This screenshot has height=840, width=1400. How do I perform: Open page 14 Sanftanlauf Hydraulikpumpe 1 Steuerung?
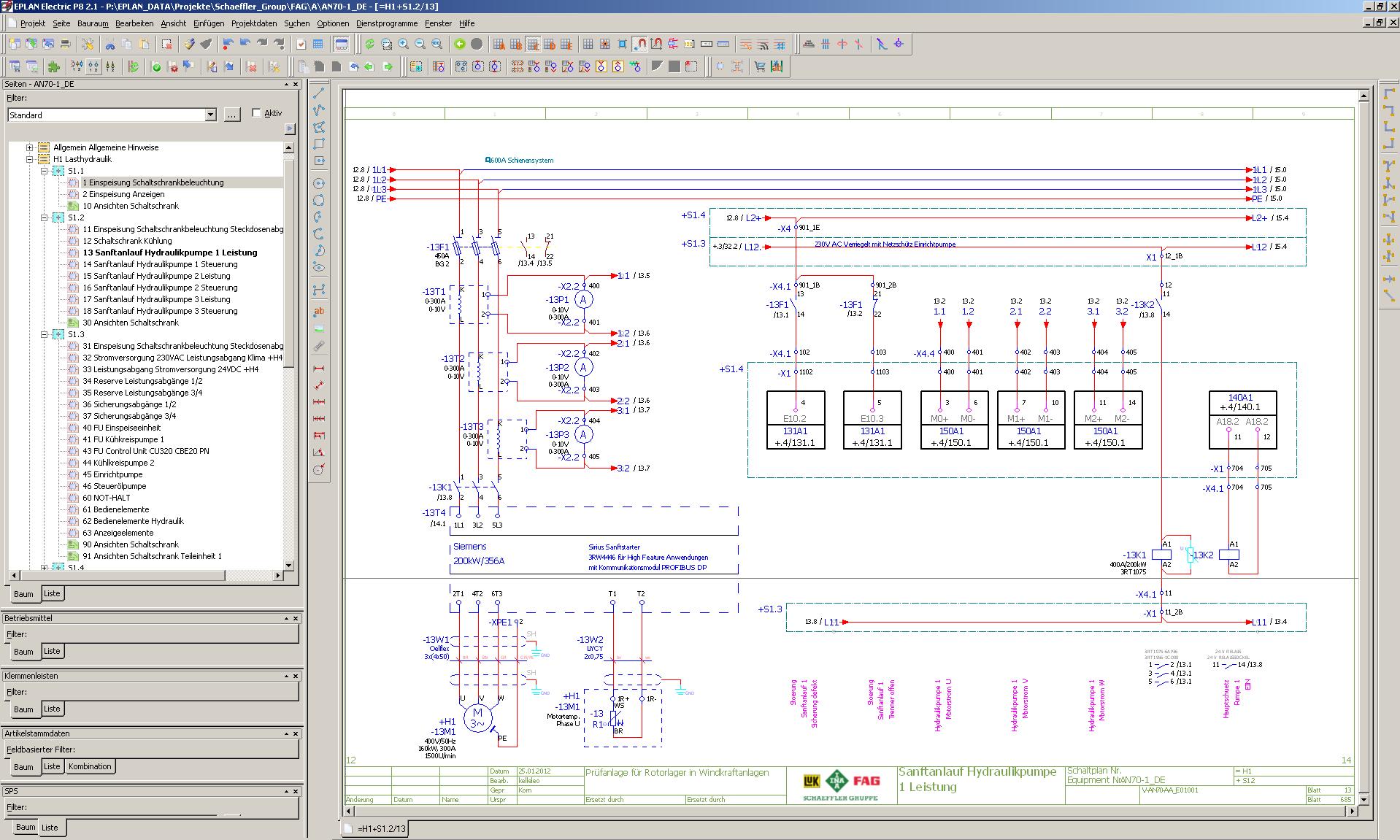(159, 264)
